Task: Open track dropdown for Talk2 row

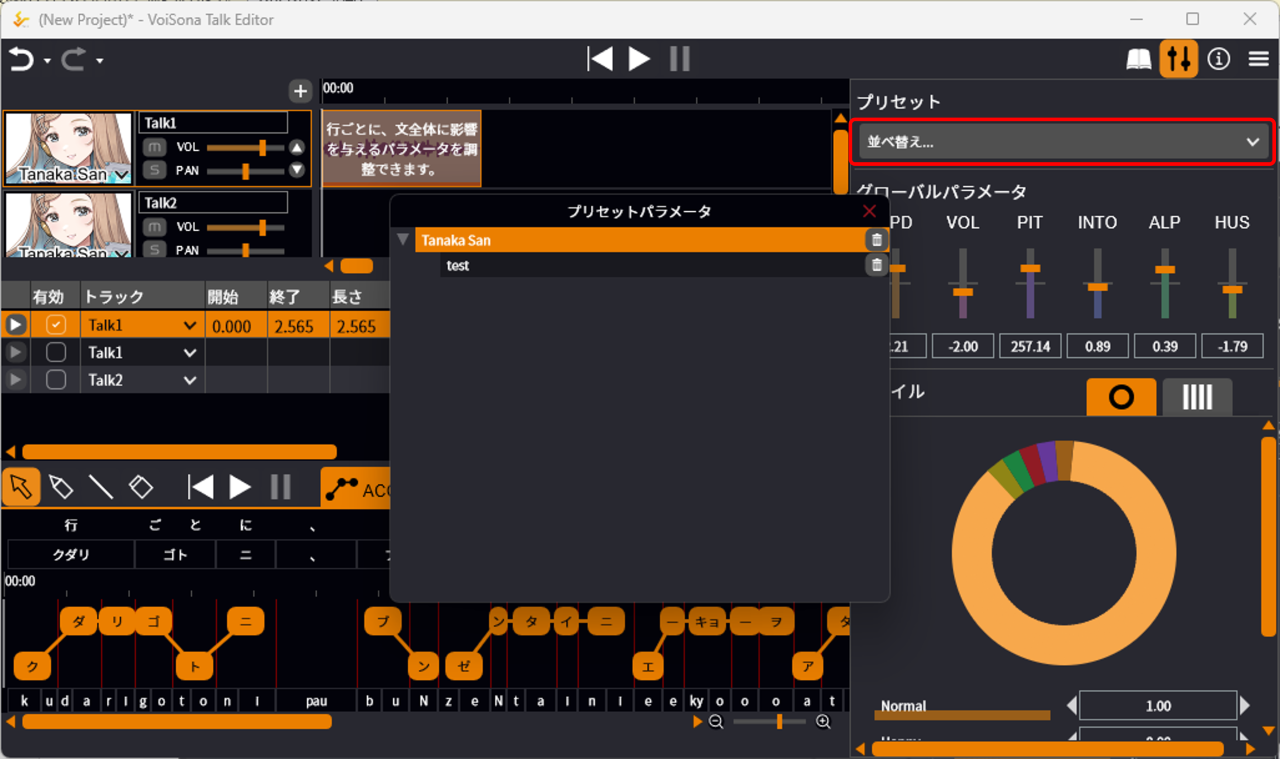Action: (x=190, y=380)
